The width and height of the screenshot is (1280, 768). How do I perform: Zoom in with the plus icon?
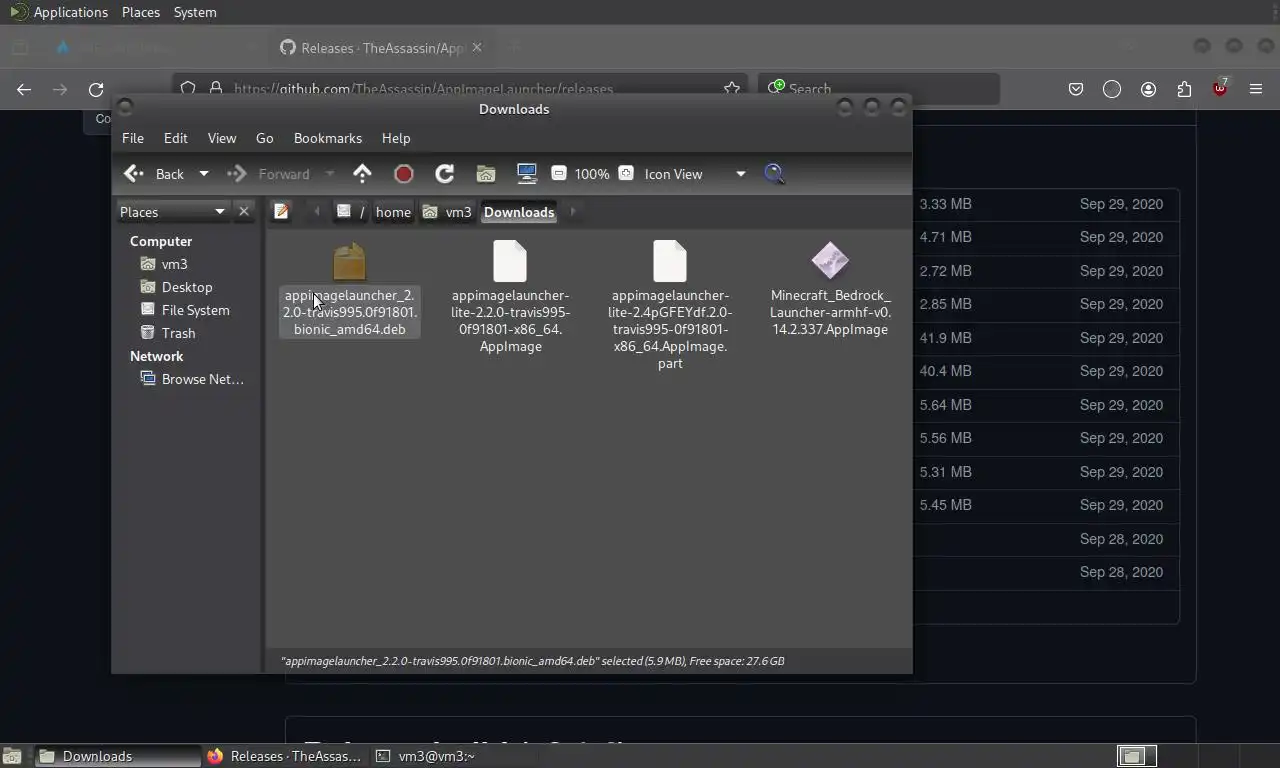point(626,173)
